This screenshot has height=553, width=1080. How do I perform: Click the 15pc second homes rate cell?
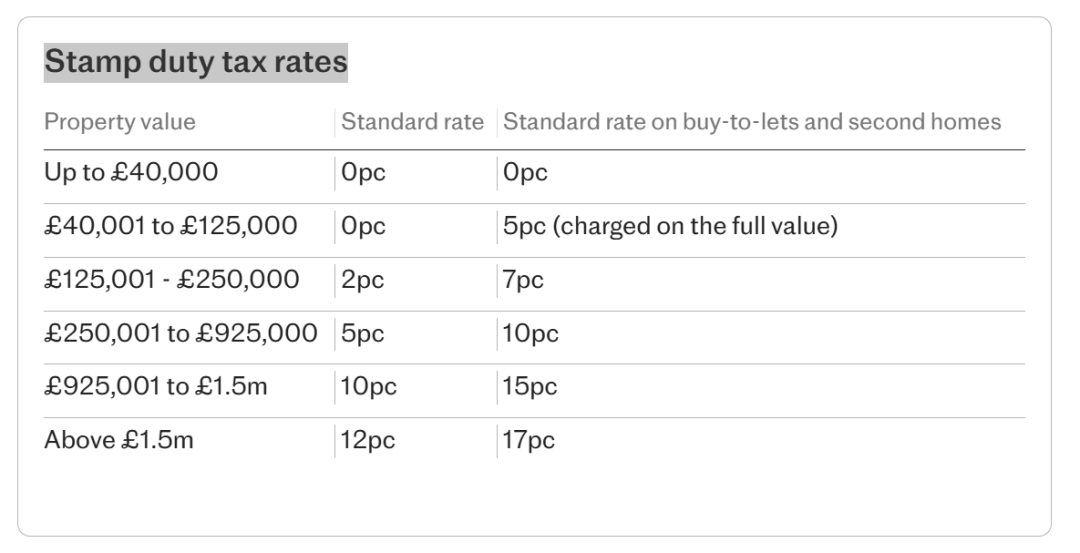point(530,386)
